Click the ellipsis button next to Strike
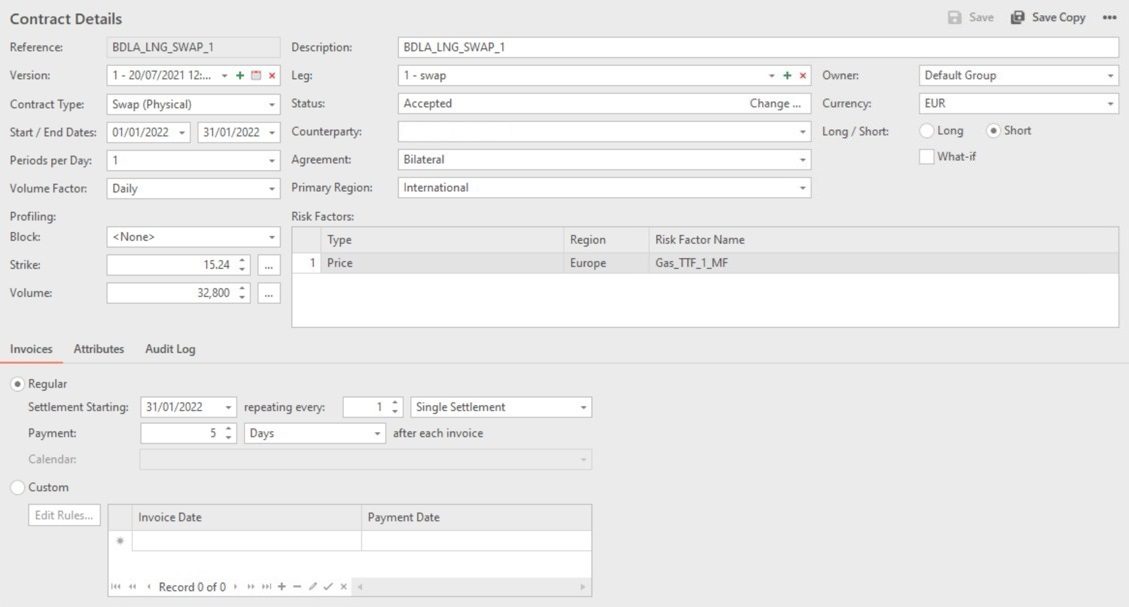Screen dimensions: 1129x607 269,265
